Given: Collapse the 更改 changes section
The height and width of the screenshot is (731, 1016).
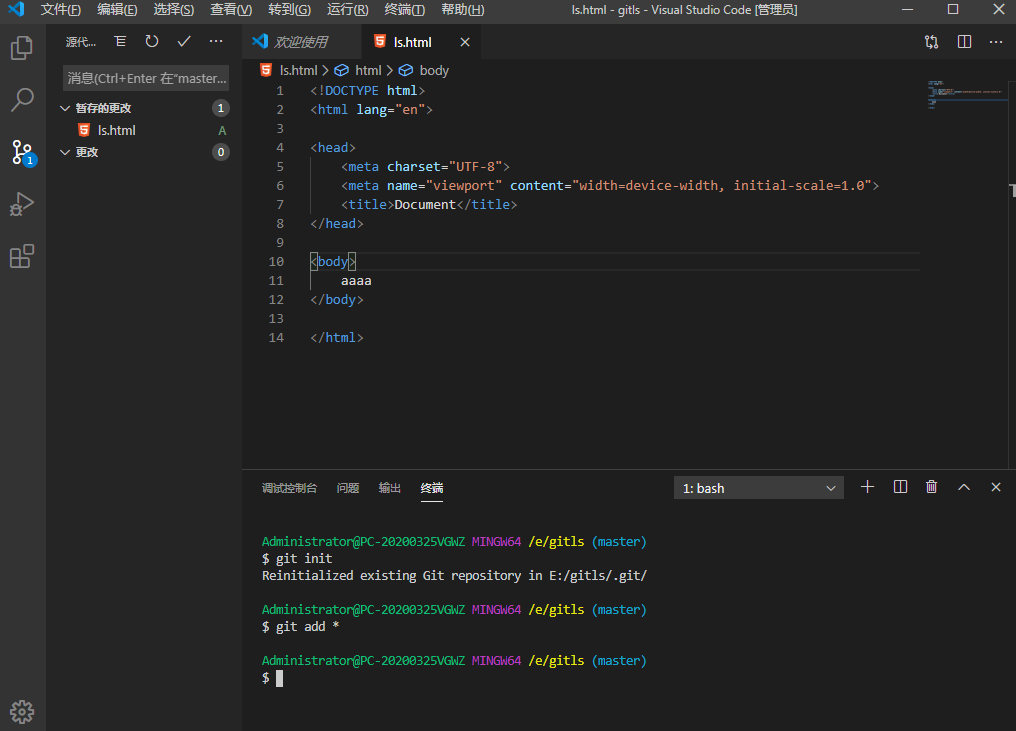Looking at the screenshot, I should coord(66,152).
